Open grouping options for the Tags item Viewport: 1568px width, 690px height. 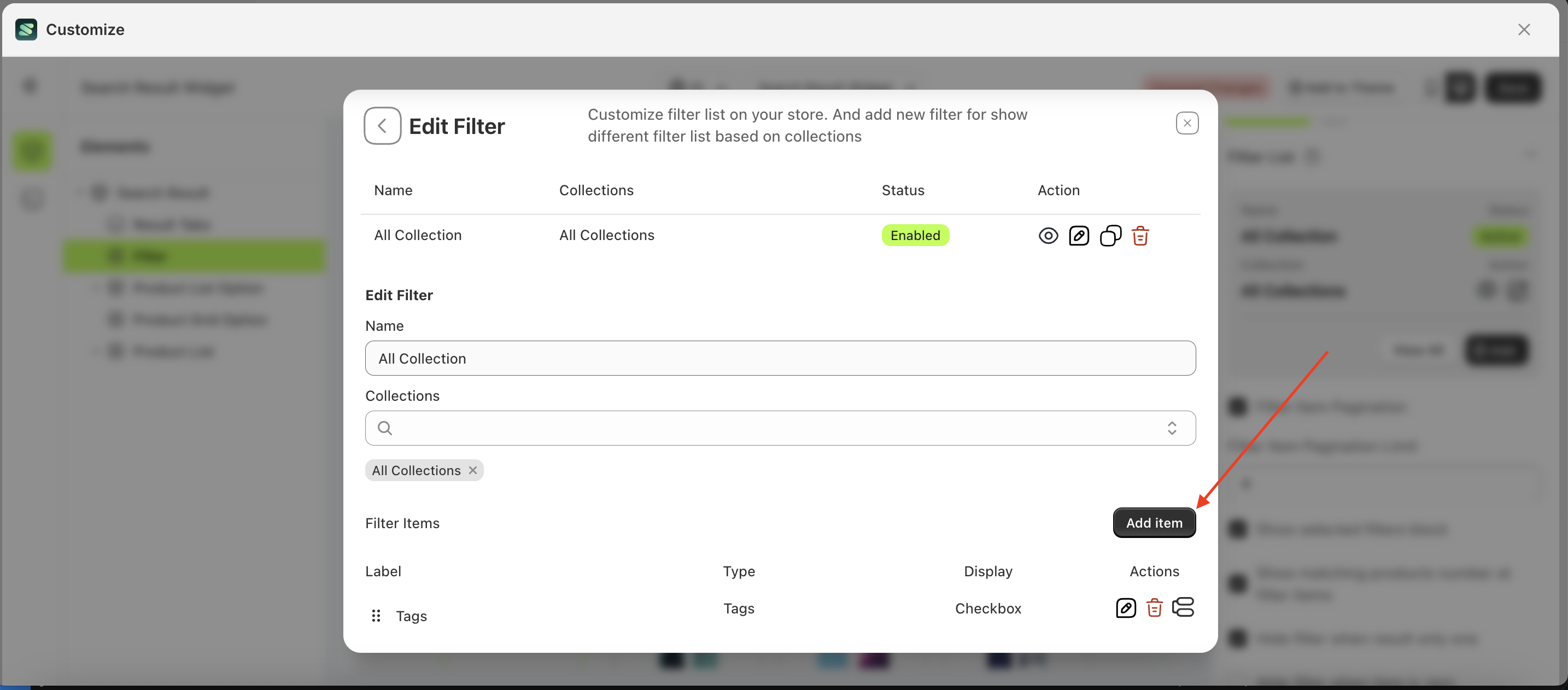click(1183, 608)
